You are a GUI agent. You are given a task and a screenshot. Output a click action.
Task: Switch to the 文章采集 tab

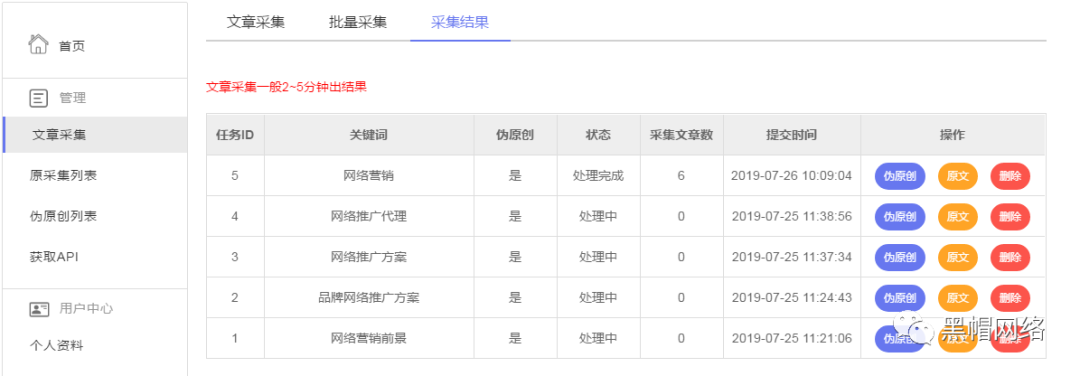256,22
